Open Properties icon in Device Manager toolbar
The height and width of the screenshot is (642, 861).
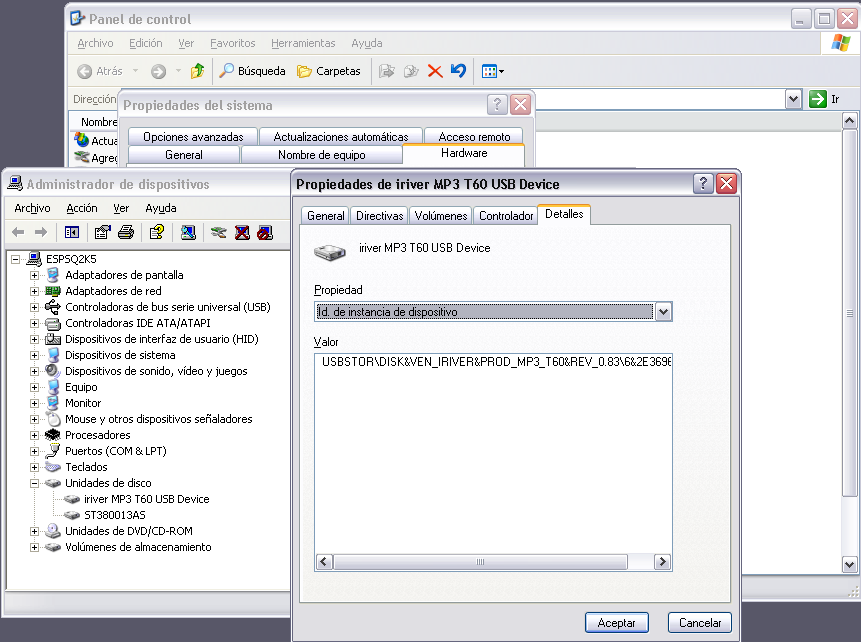point(103,232)
